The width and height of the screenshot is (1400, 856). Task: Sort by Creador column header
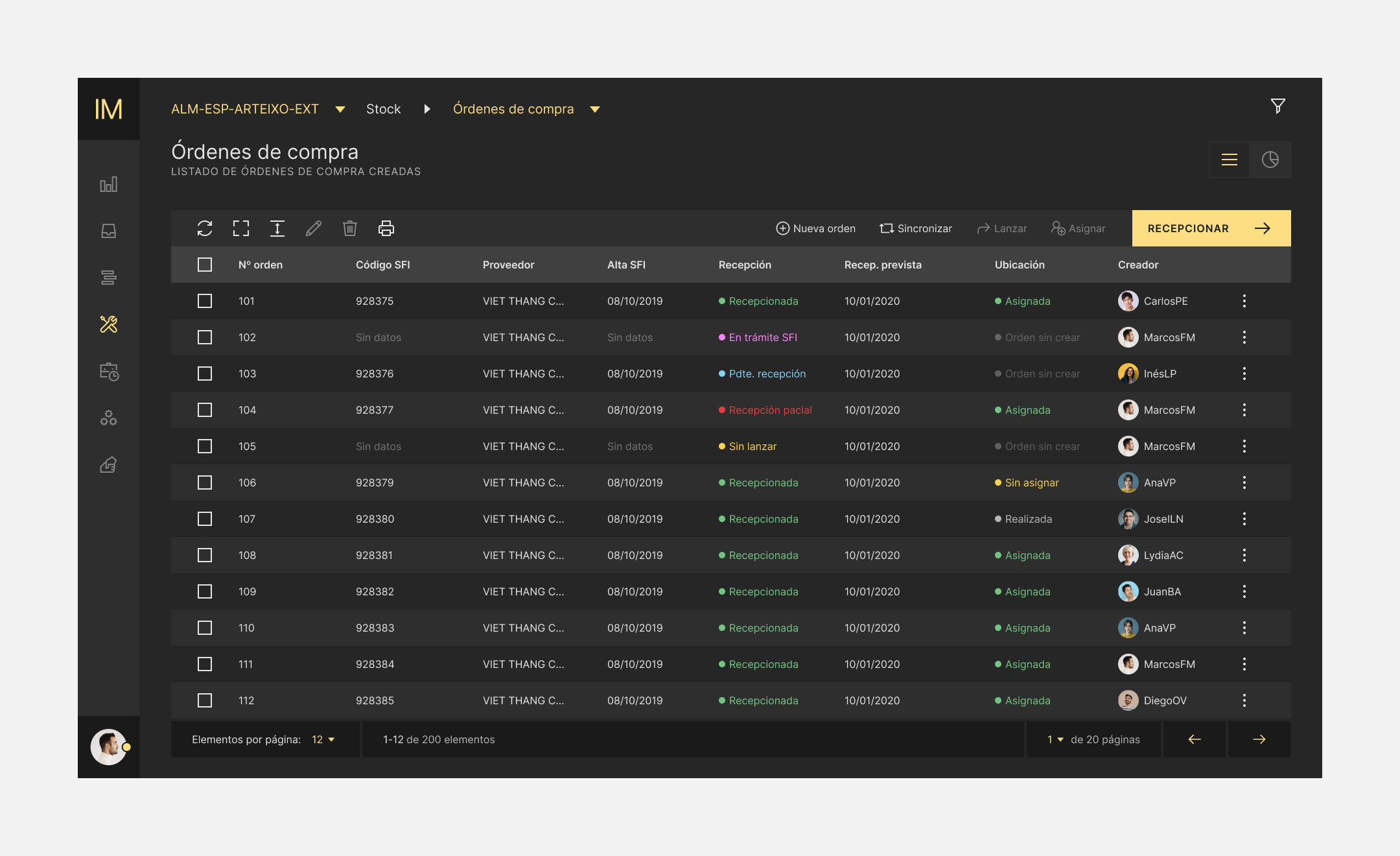pyautogui.click(x=1138, y=265)
